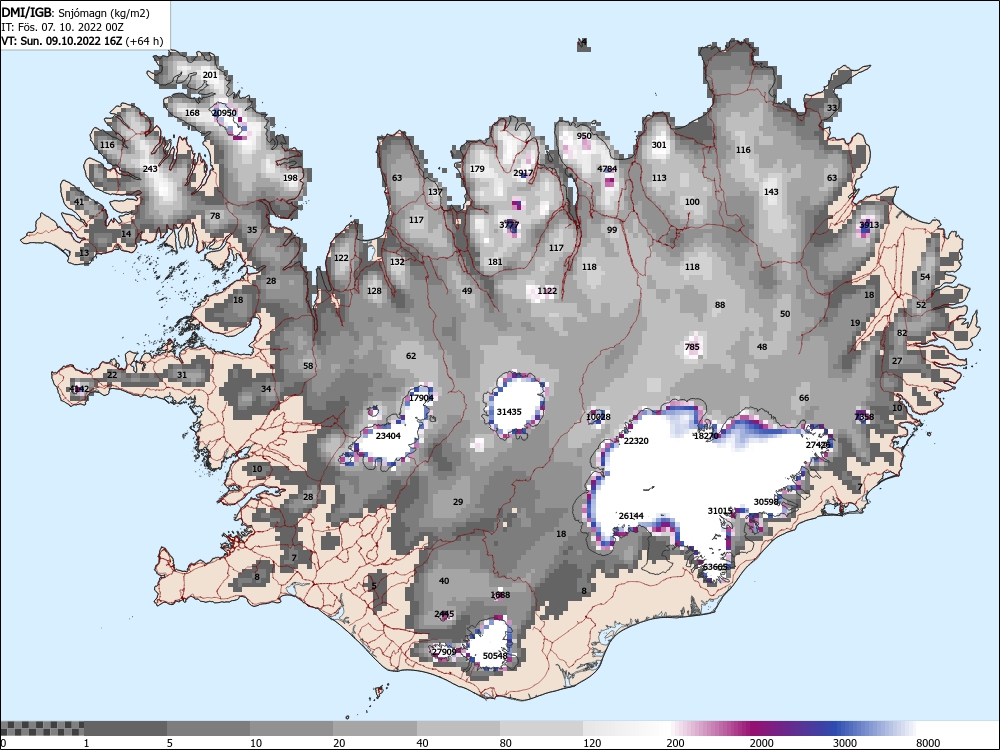Click the map value '3777'

point(509,225)
